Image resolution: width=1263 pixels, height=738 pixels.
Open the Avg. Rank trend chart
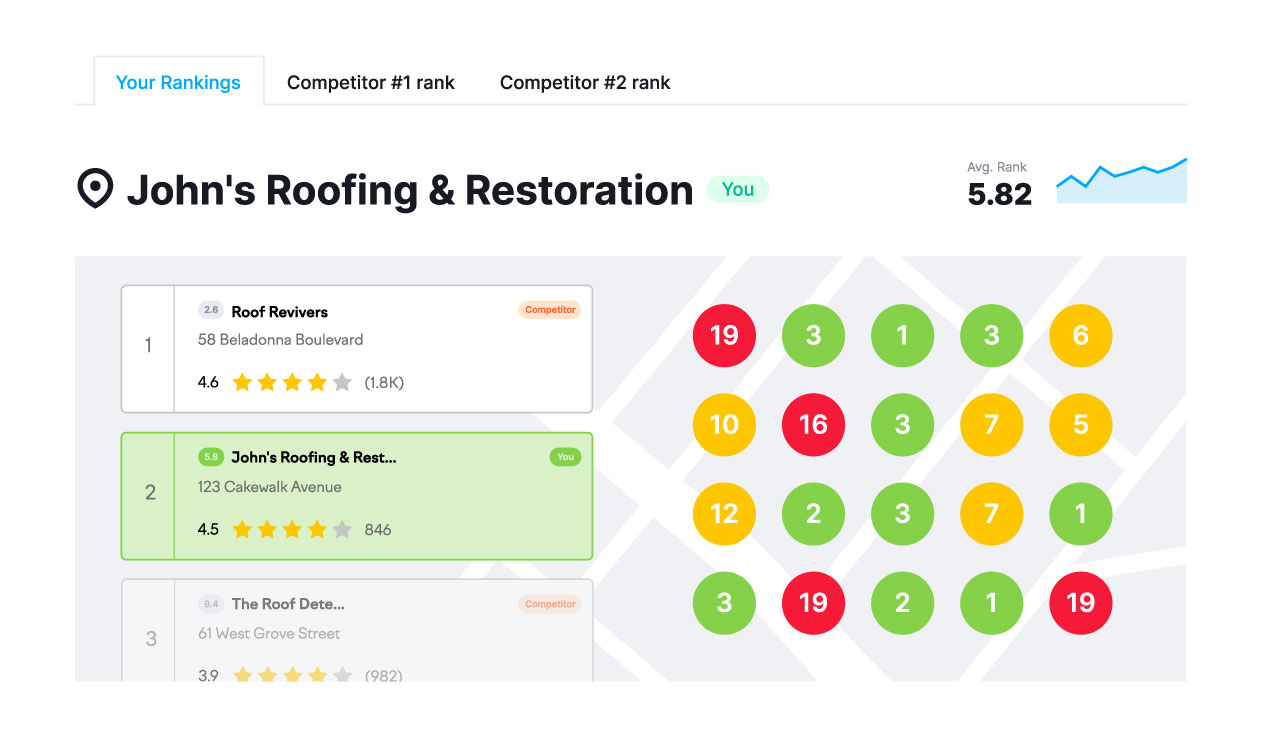1121,181
